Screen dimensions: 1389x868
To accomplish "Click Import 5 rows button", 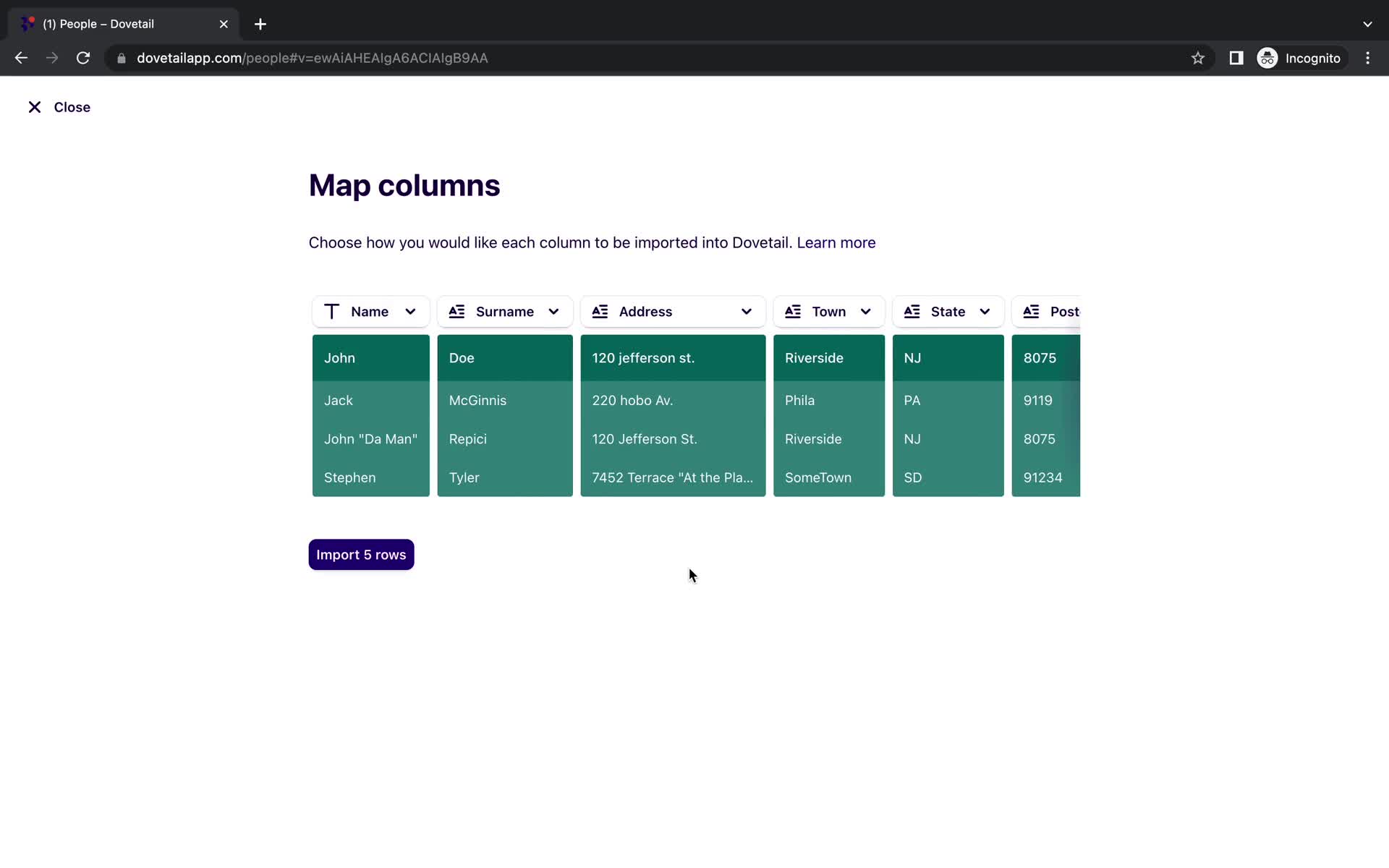I will [x=361, y=555].
